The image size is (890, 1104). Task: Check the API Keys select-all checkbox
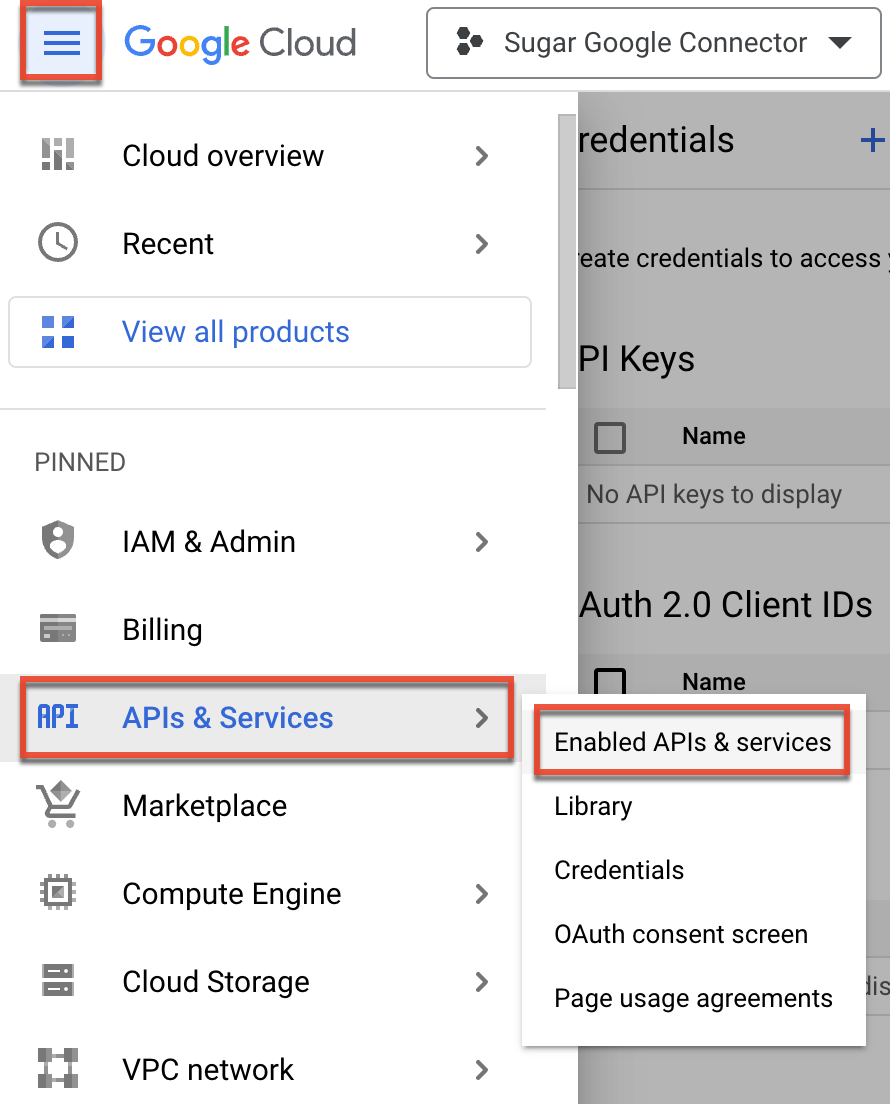(610, 436)
